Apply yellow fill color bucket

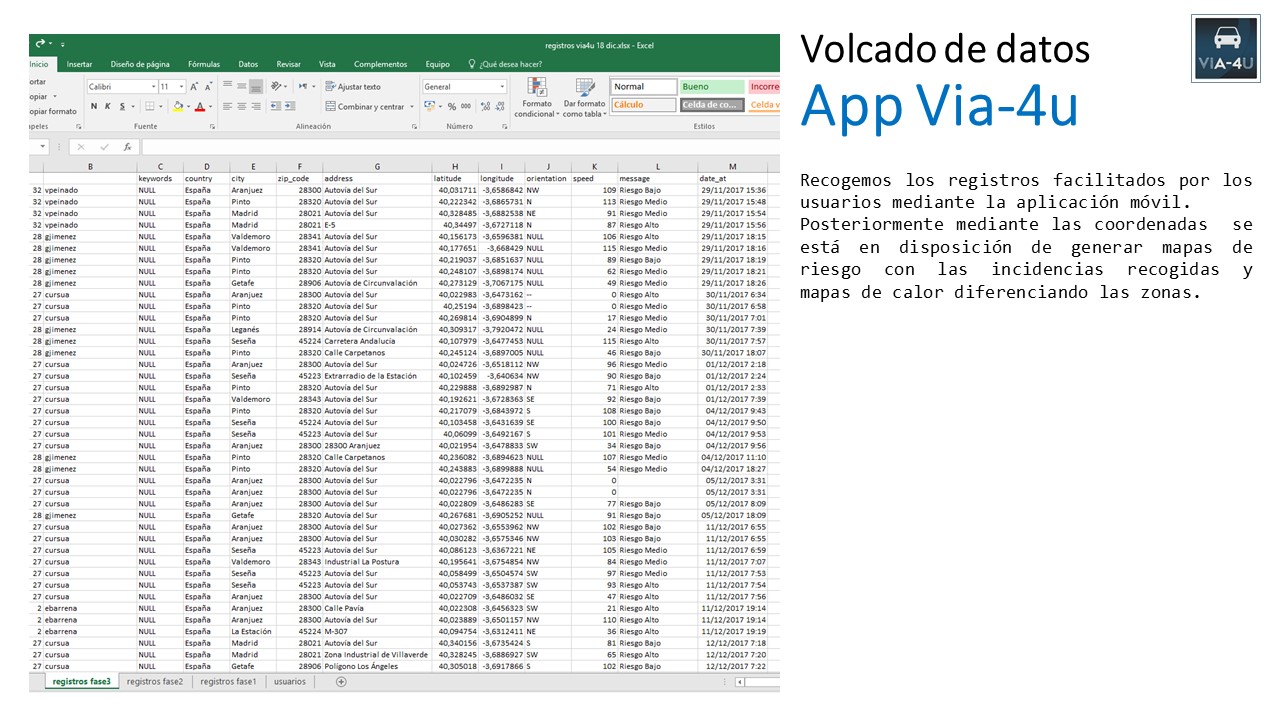(x=178, y=107)
